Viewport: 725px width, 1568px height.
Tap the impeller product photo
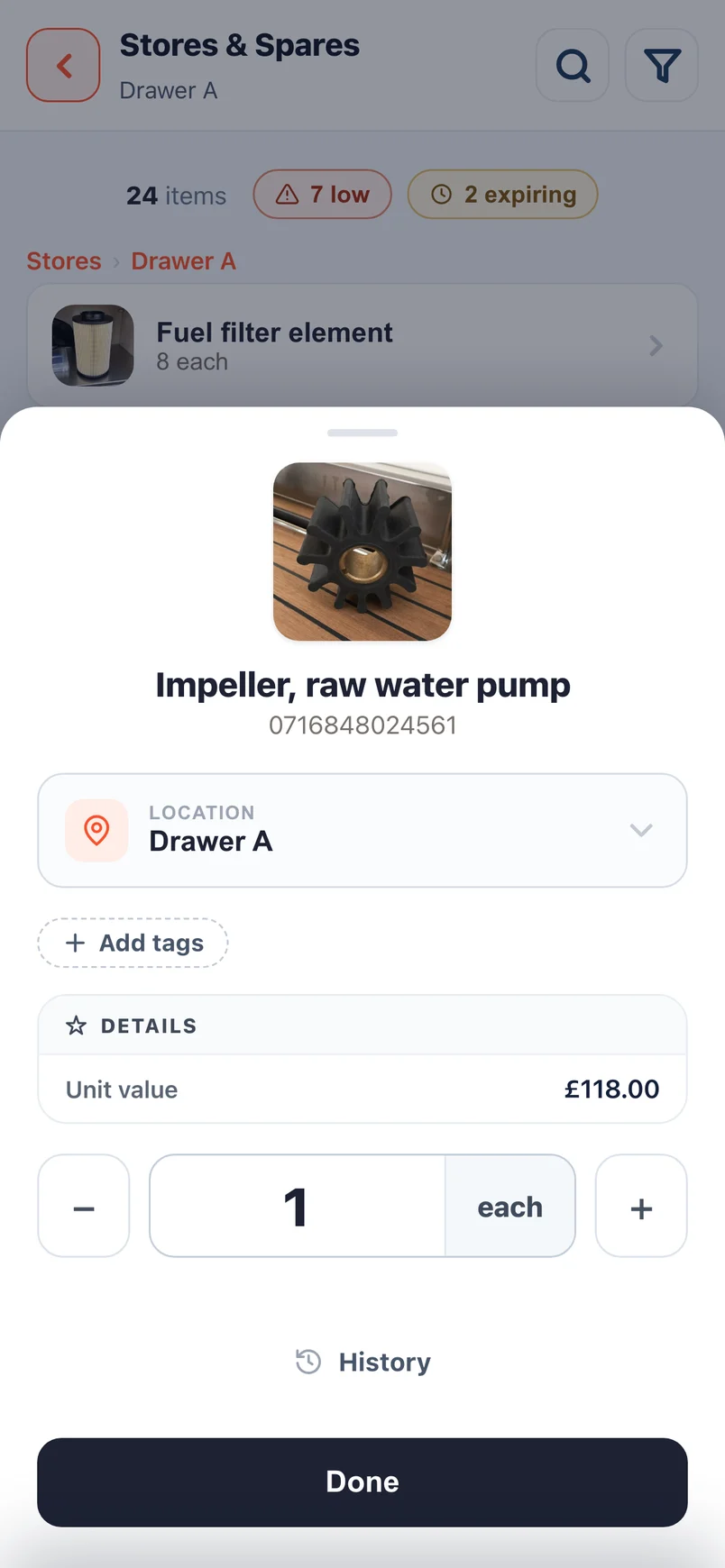362,552
